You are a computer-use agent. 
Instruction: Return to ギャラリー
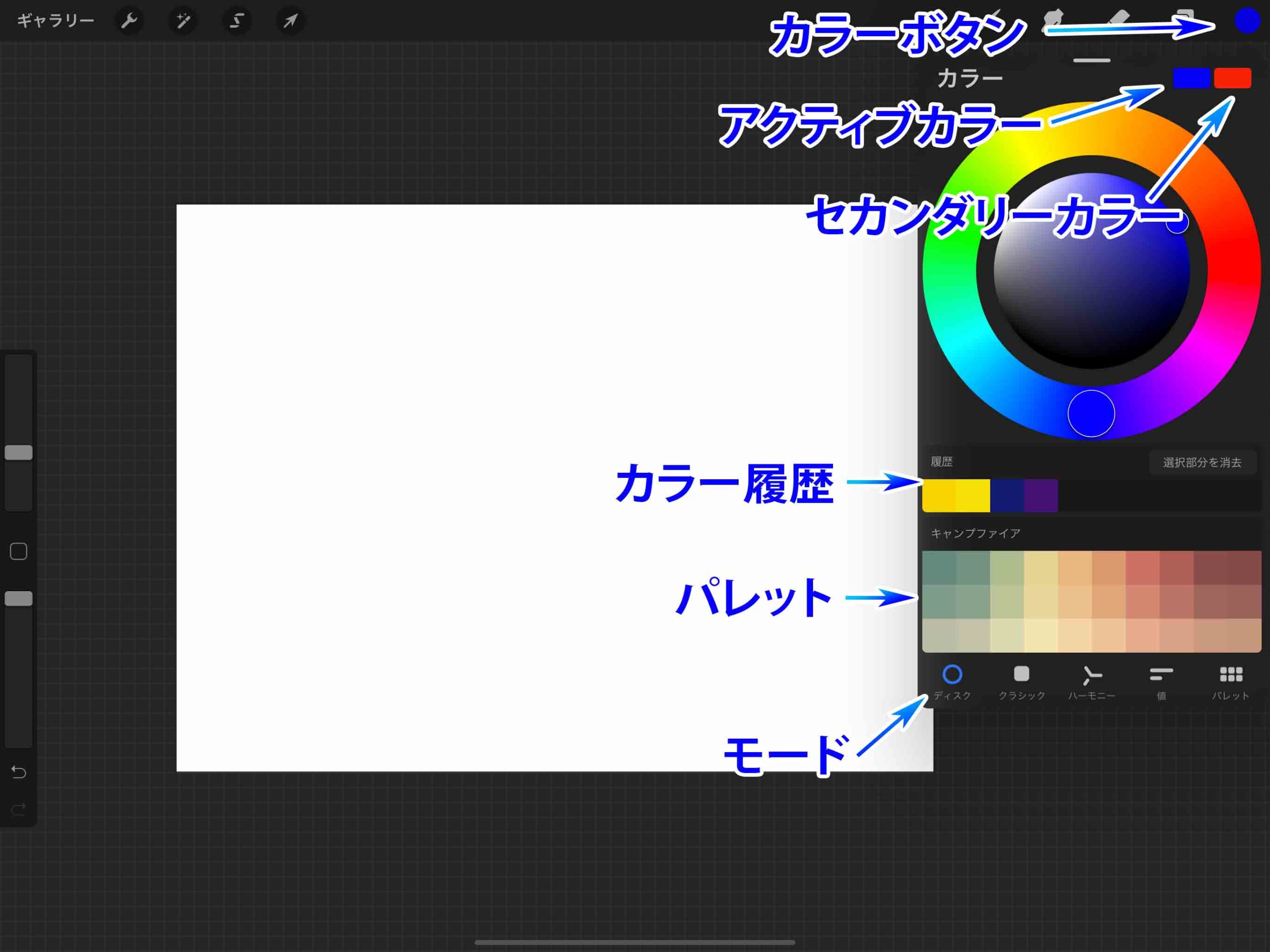56,21
